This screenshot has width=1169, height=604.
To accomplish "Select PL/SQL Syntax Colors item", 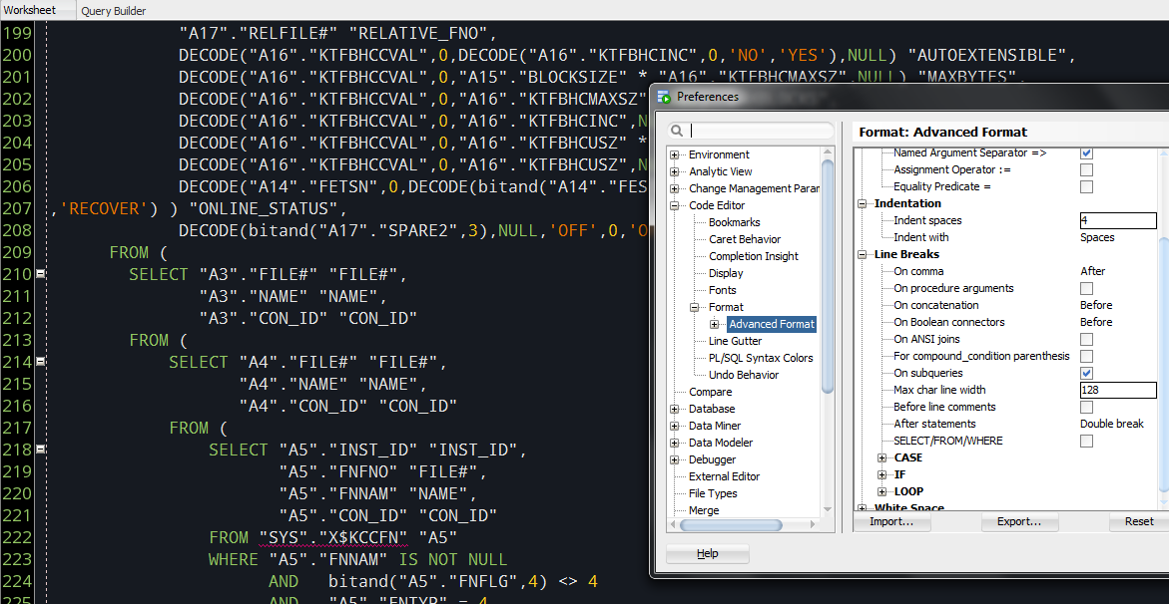I will (760, 358).
